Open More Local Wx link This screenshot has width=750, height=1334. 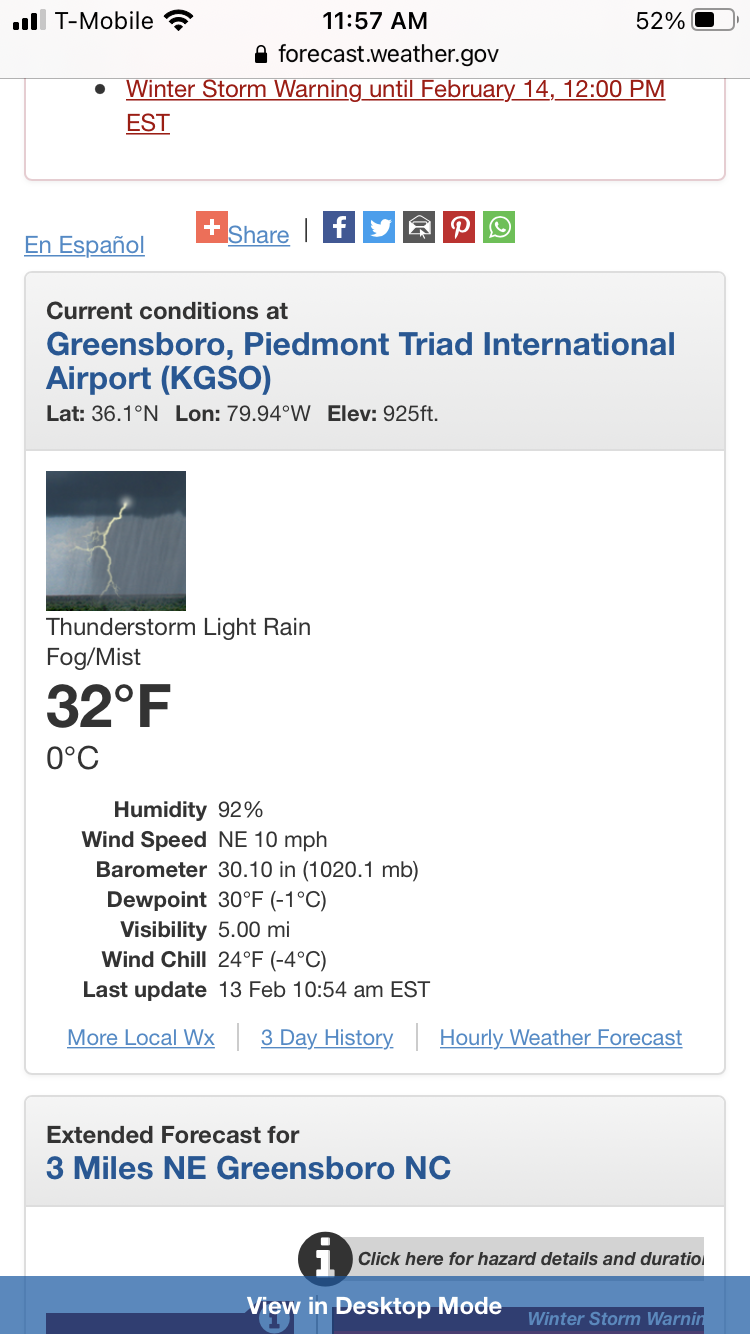tap(141, 1038)
